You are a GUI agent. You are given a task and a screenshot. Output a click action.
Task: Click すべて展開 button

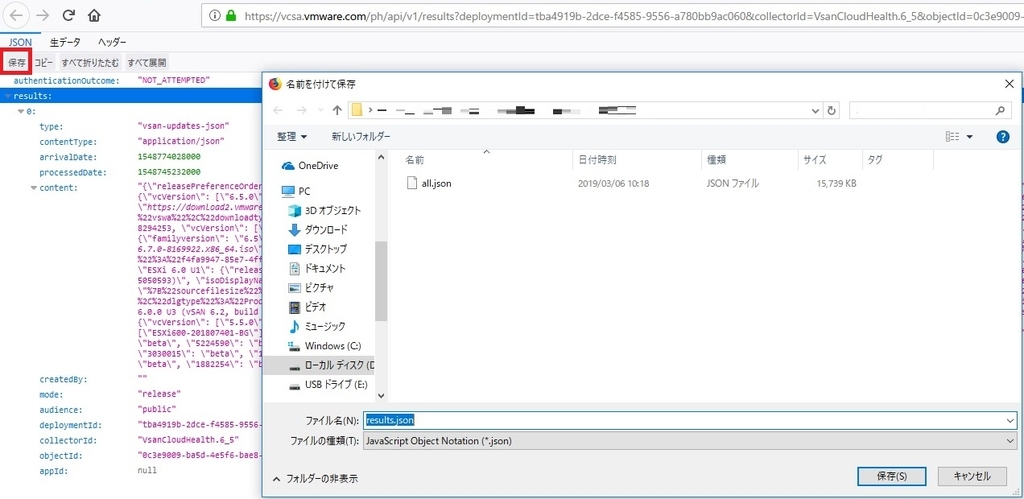tap(147, 63)
